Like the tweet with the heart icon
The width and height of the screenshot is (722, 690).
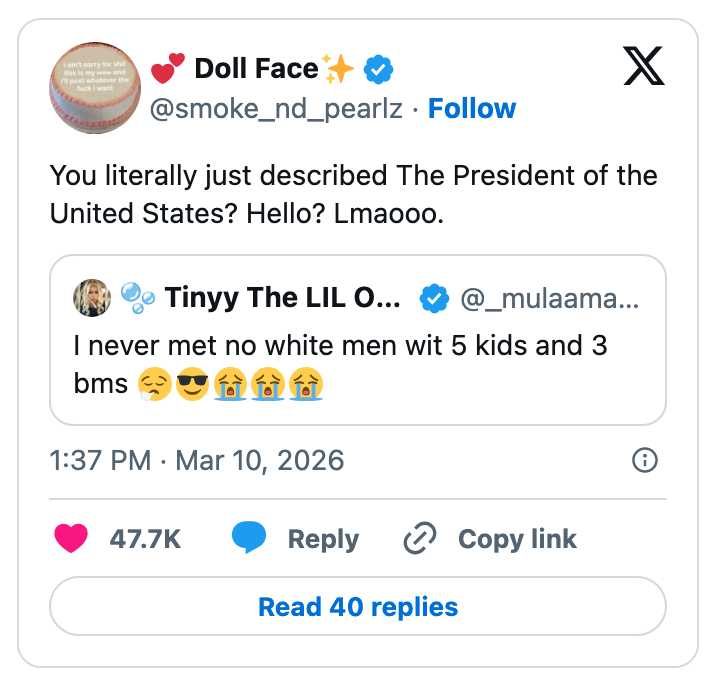click(71, 539)
